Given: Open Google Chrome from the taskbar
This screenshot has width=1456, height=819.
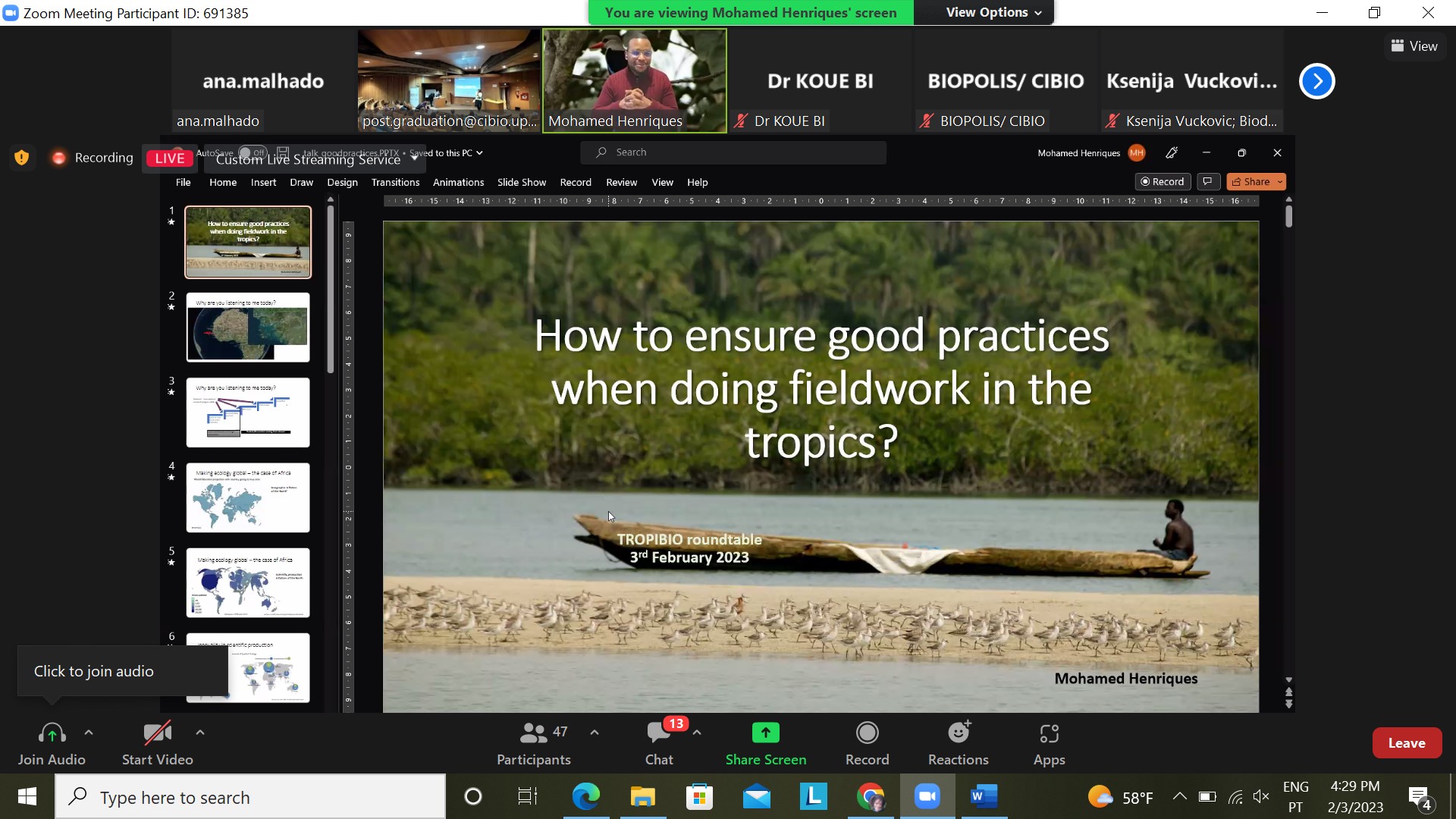Looking at the screenshot, I should pyautogui.click(x=871, y=797).
